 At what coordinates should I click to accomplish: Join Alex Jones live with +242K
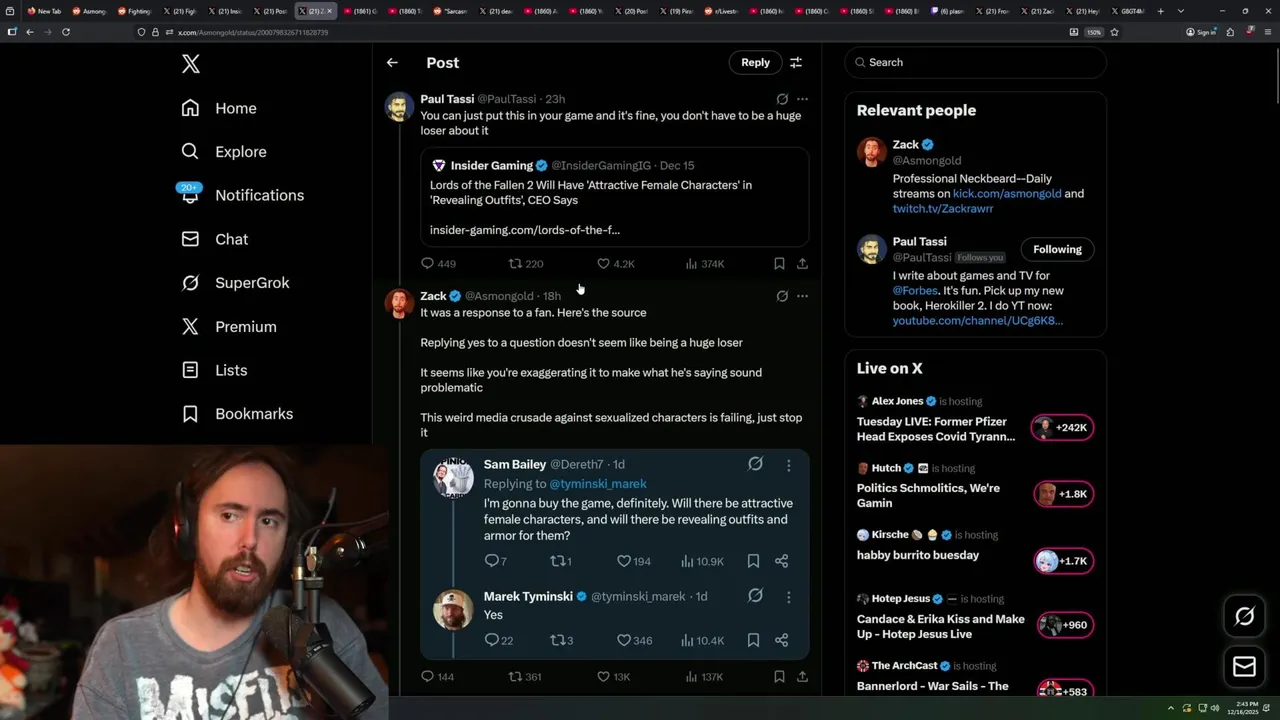(1063, 427)
